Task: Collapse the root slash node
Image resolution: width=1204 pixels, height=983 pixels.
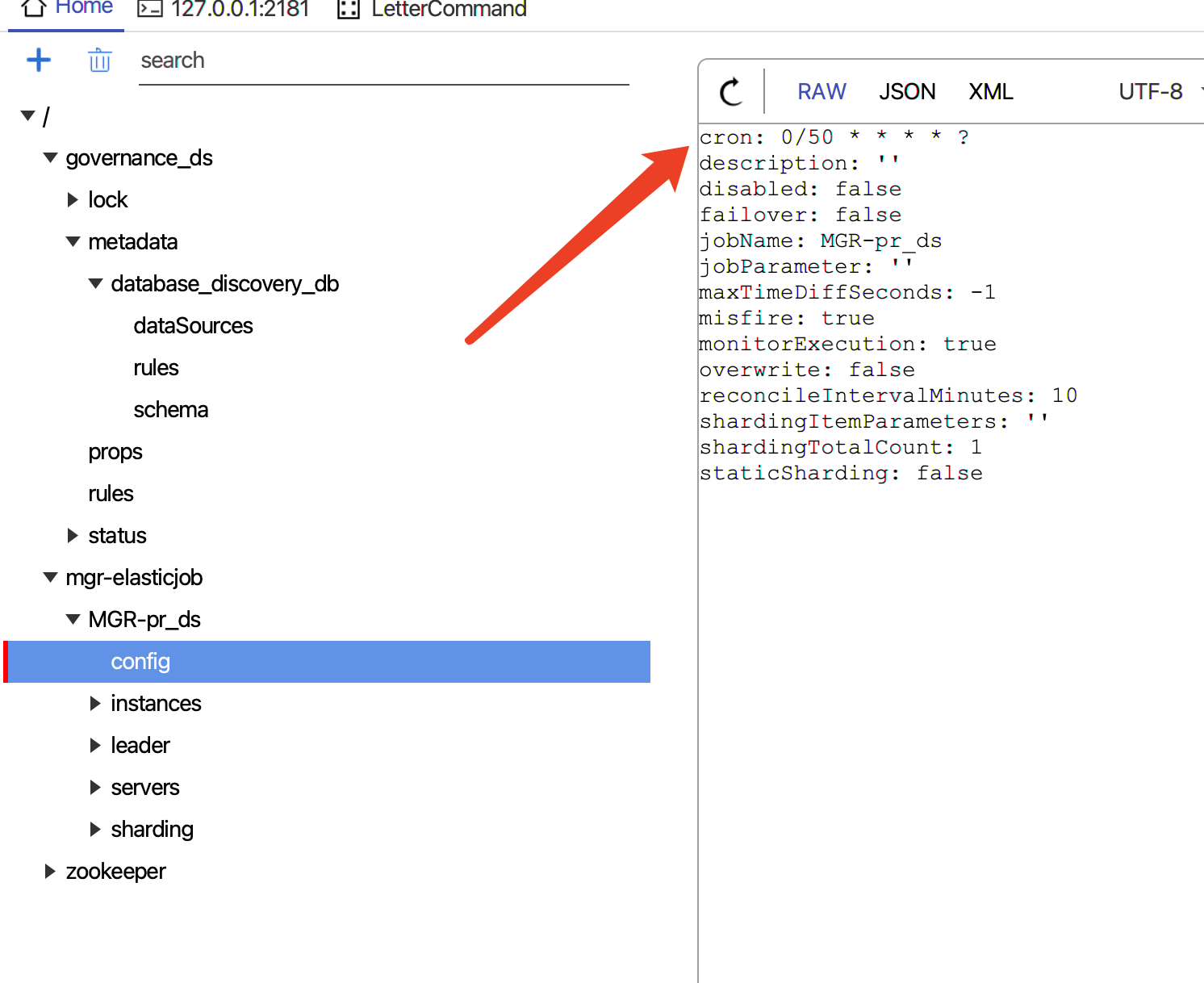Action: [x=28, y=116]
